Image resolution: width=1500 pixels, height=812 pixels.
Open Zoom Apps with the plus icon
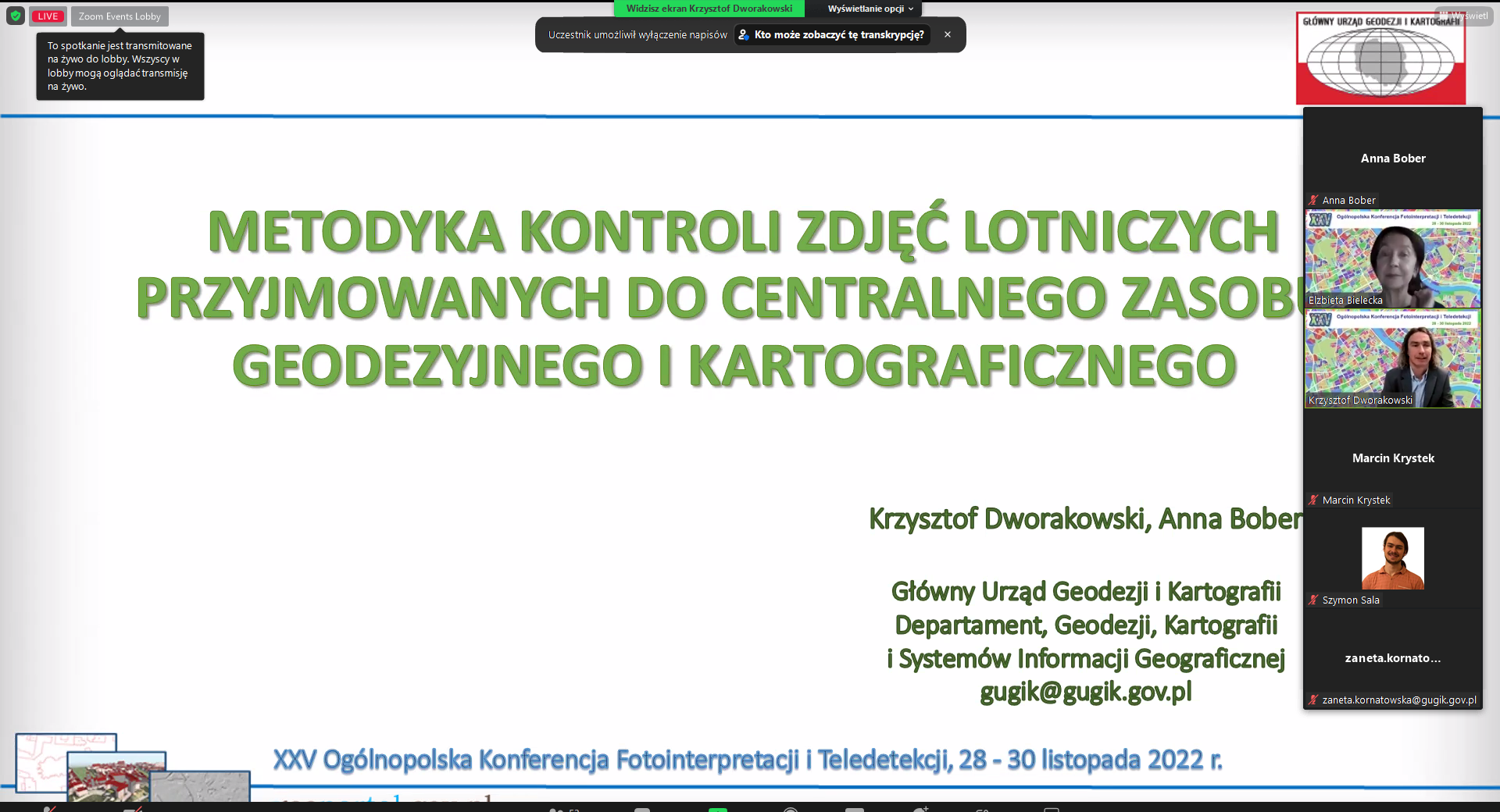[922, 809]
